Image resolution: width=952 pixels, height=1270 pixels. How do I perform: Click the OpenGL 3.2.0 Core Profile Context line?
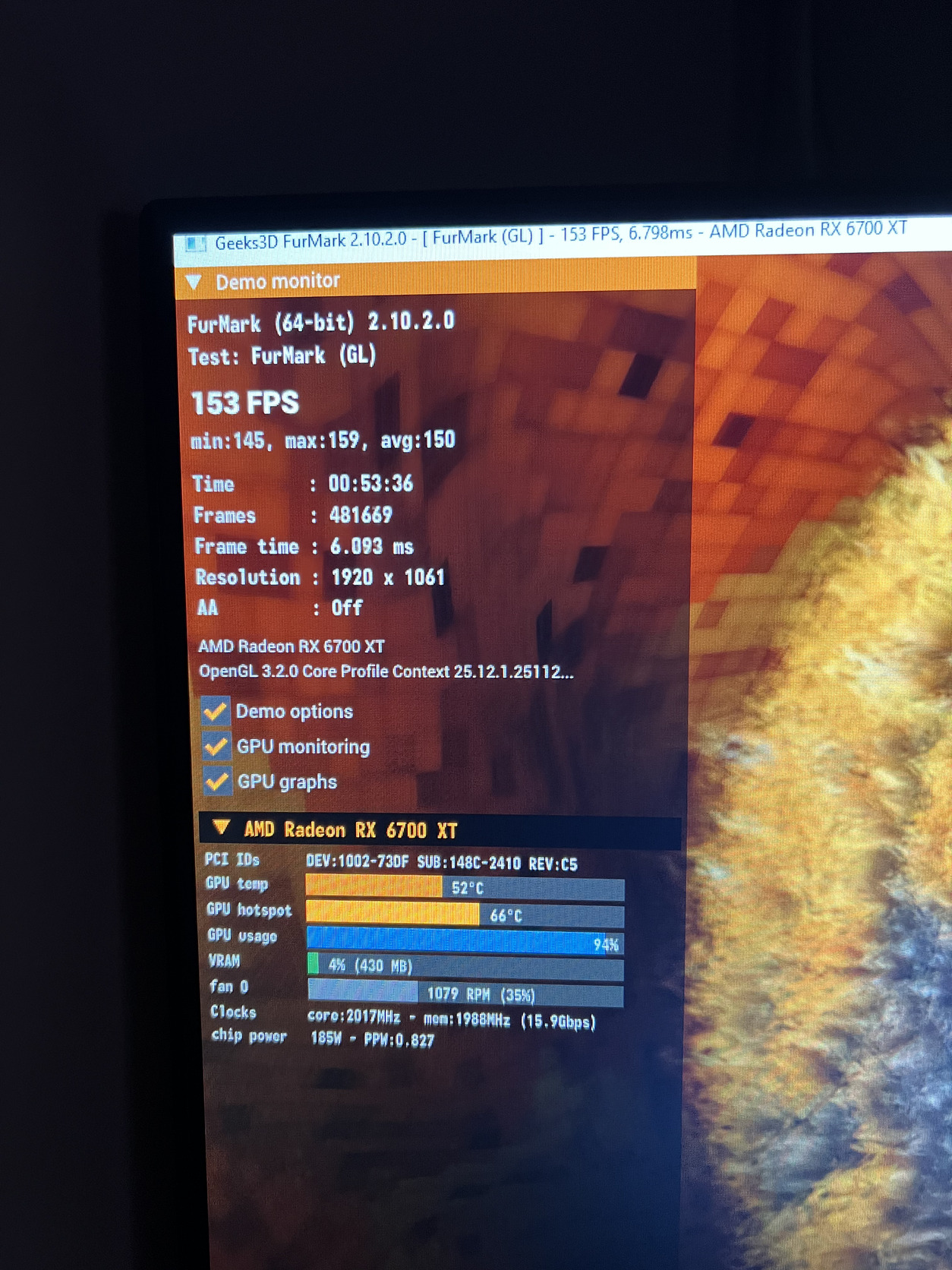coord(386,671)
